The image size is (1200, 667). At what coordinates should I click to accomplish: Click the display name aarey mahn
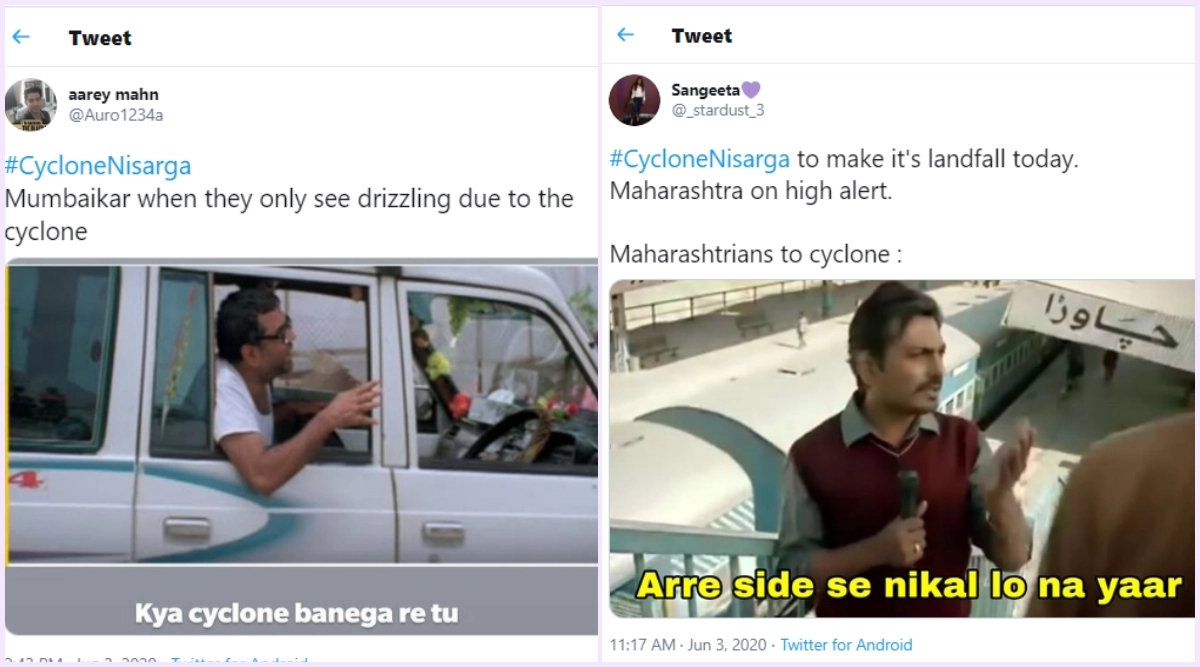(113, 95)
